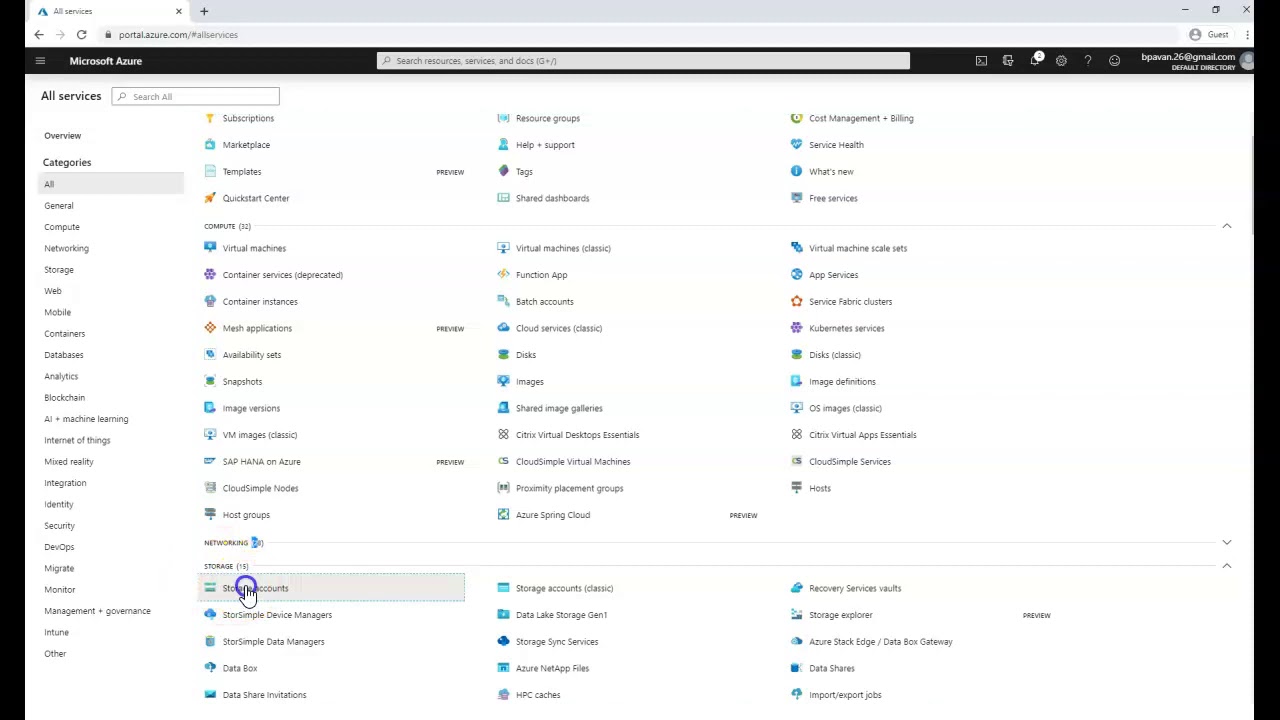Open Virtual machine scale sets
The height and width of the screenshot is (720, 1280).
point(858,248)
